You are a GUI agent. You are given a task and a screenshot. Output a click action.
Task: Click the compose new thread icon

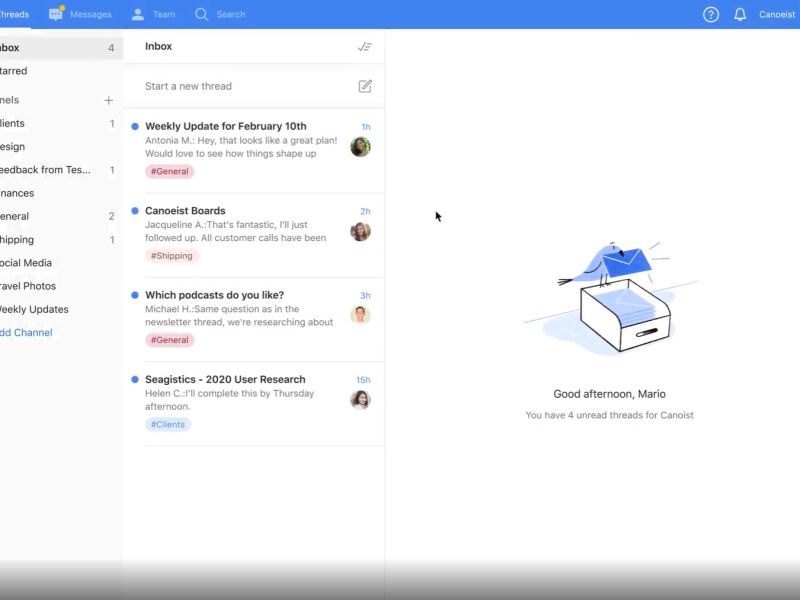click(x=365, y=86)
